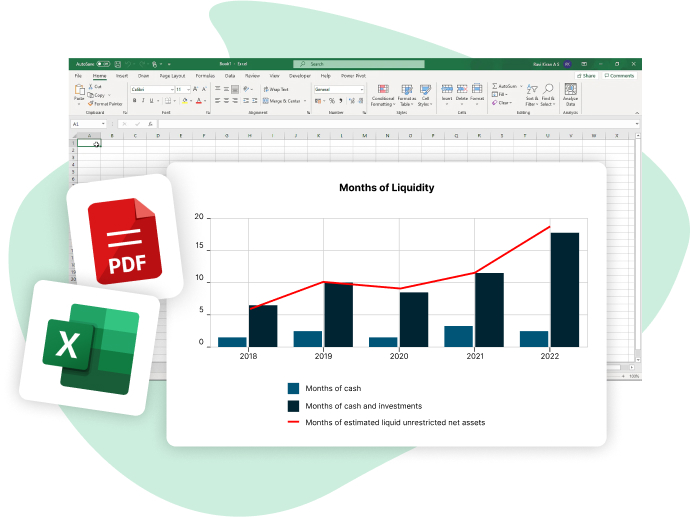Open Conditional Formatting in the ribbon

pos(383,93)
